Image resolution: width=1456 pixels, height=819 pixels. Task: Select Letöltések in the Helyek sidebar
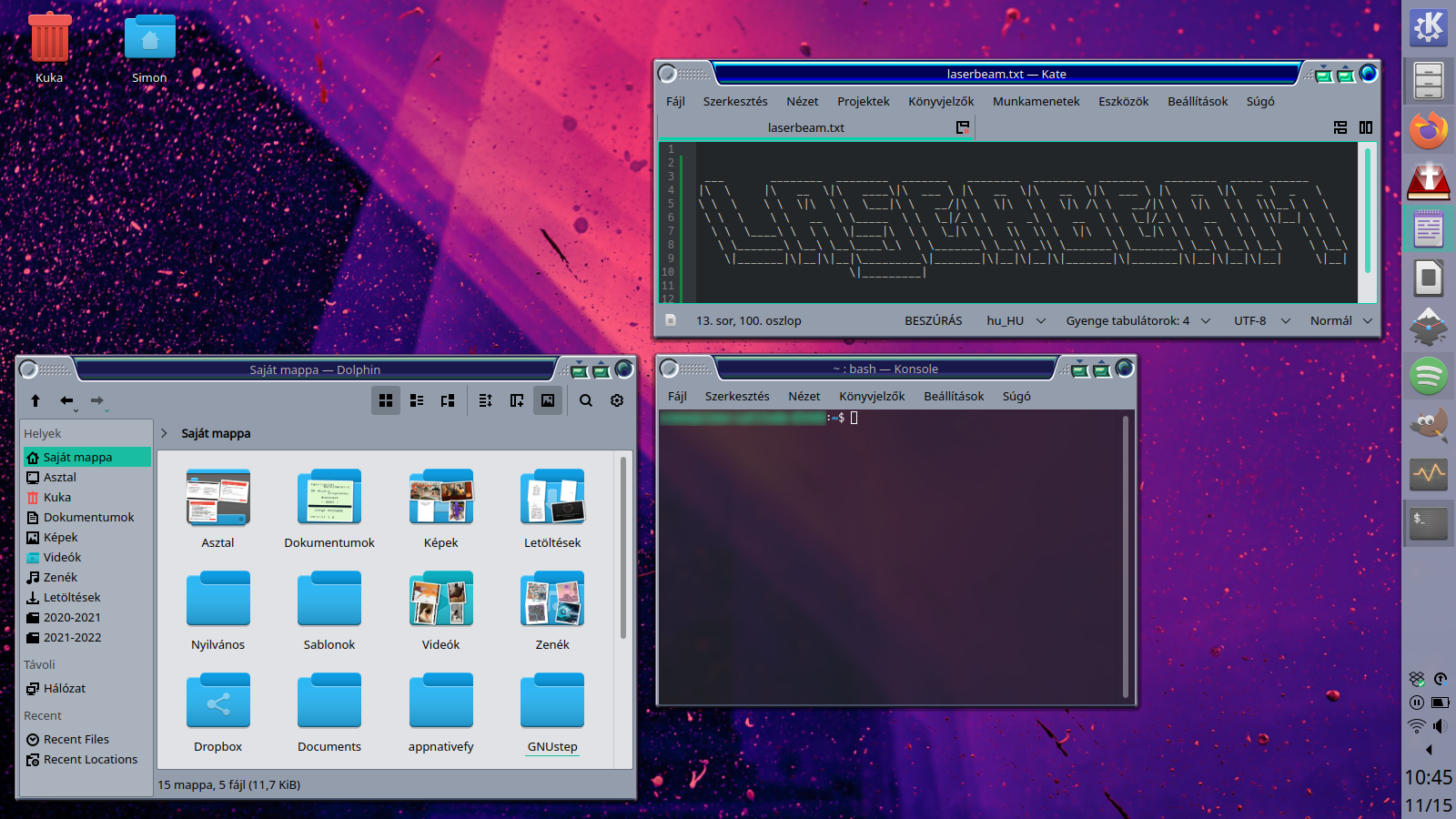[x=72, y=597]
